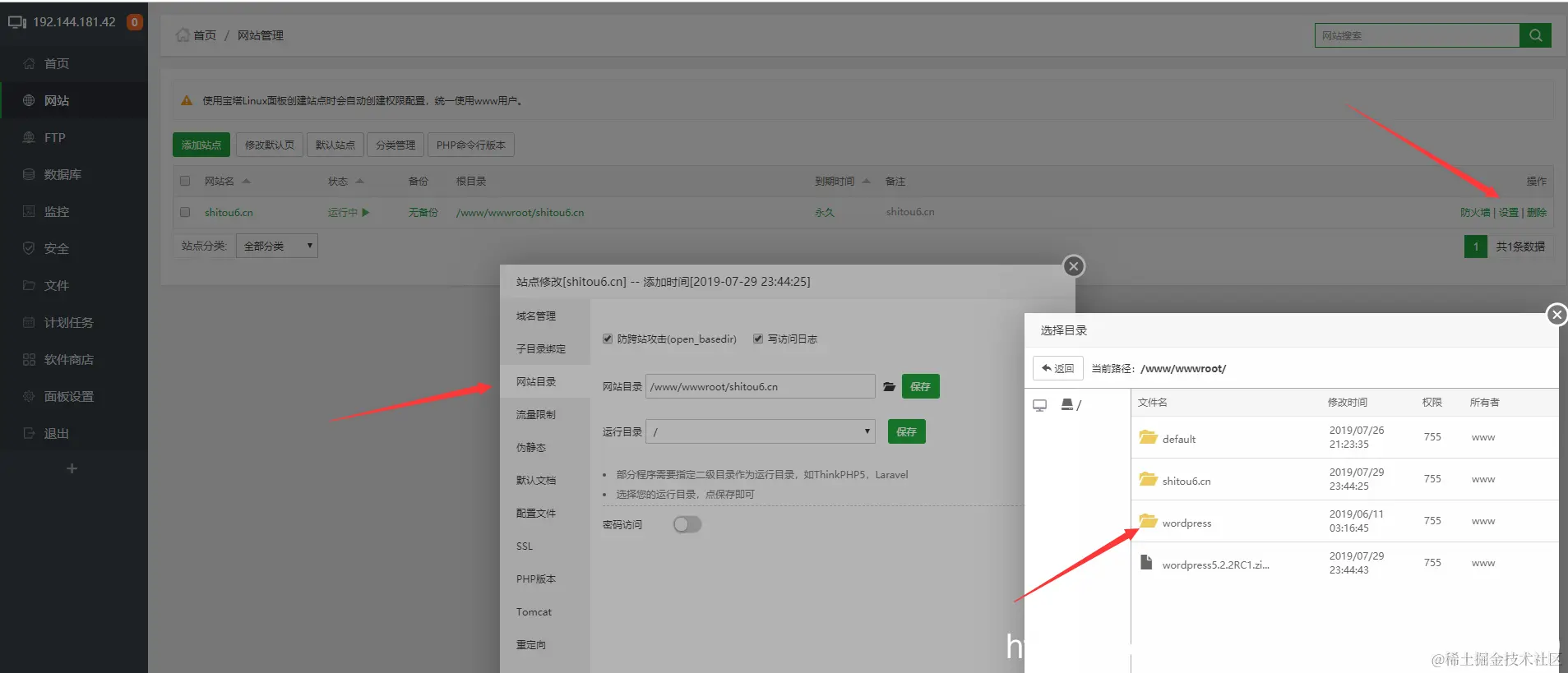Switch to the 伪静态 tab
Viewport: 1568px width, 673px height.
pyautogui.click(x=545, y=447)
